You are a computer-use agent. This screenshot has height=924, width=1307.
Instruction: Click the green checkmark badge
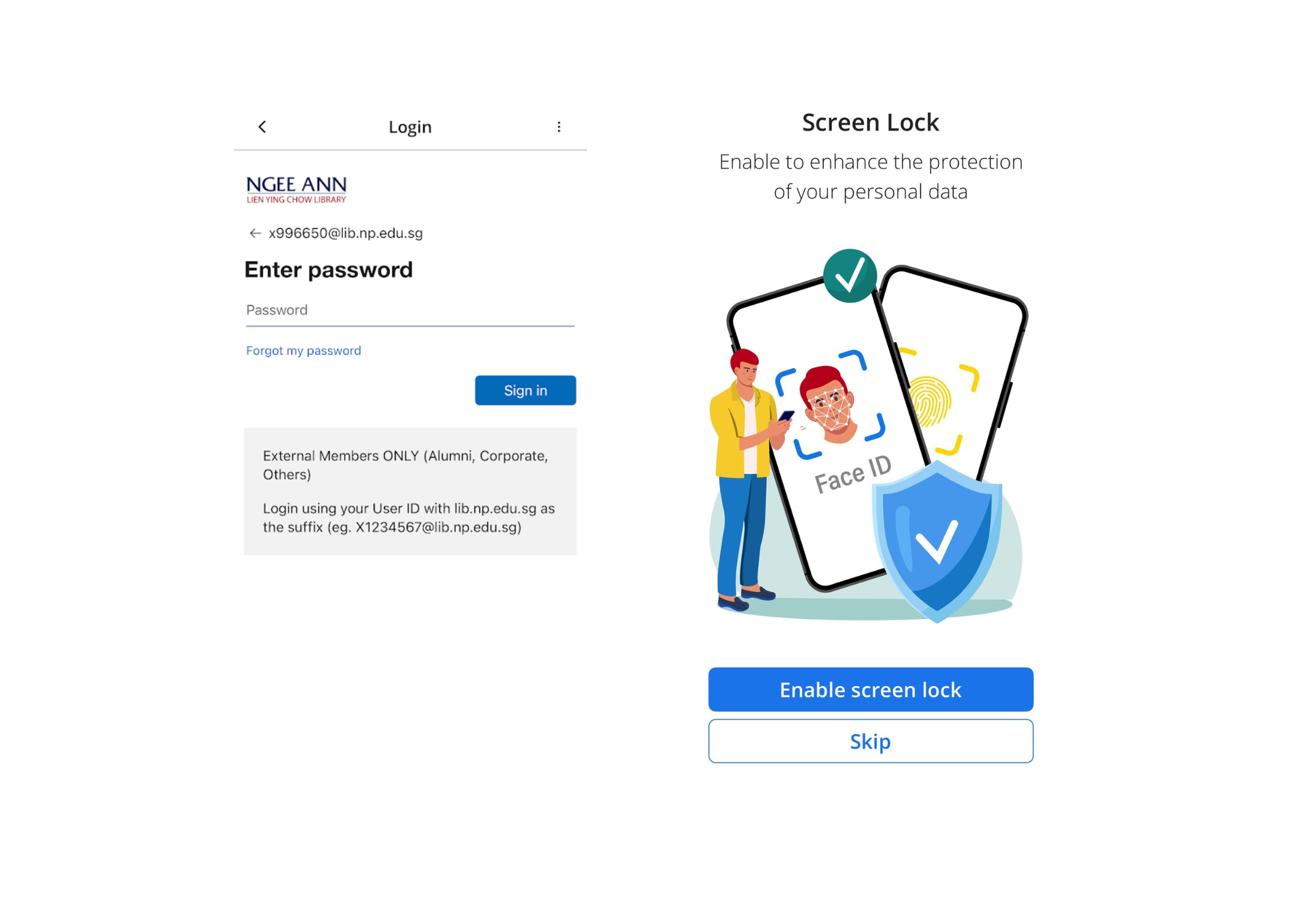849,276
